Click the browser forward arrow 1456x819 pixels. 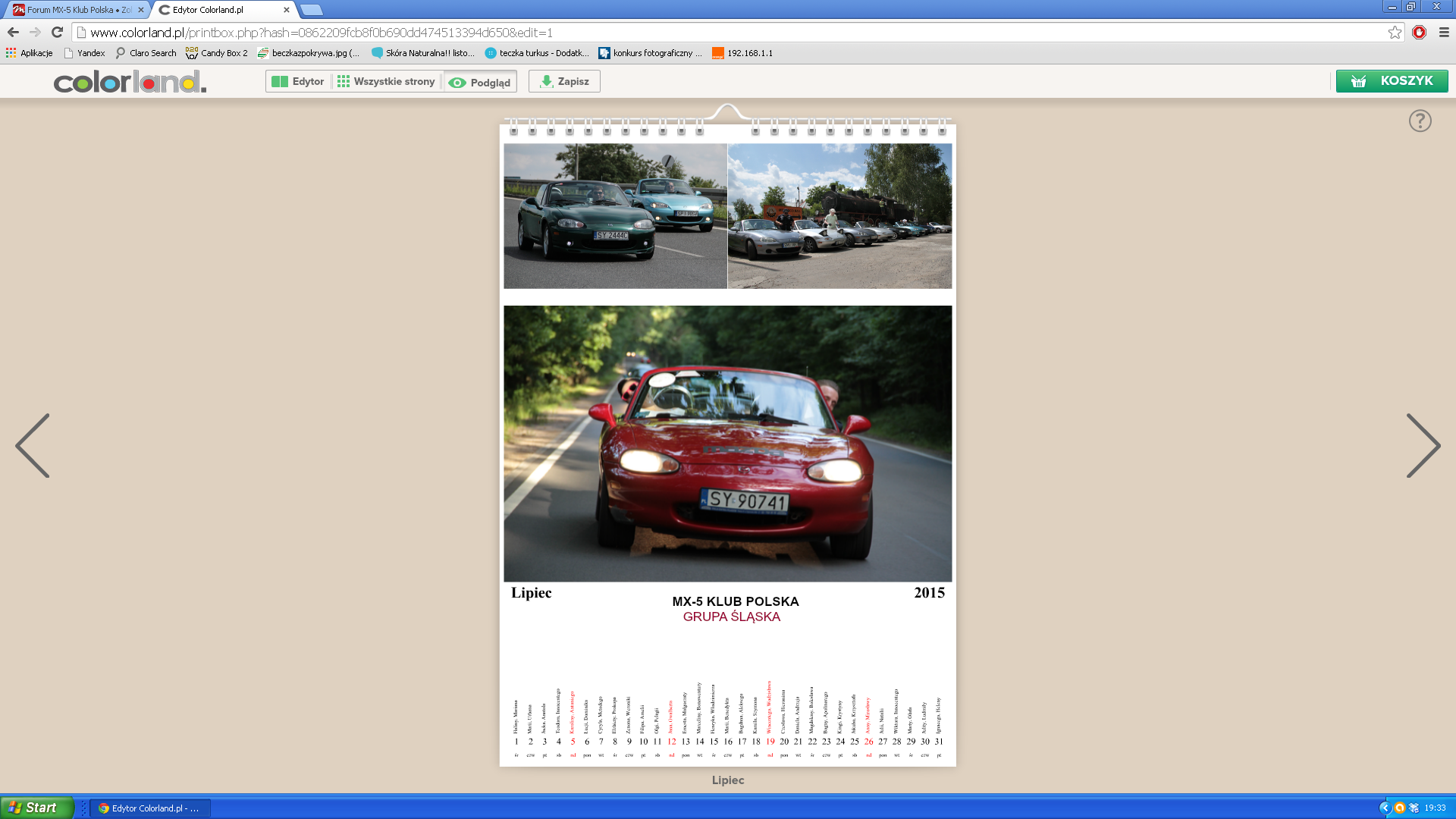[x=35, y=33]
